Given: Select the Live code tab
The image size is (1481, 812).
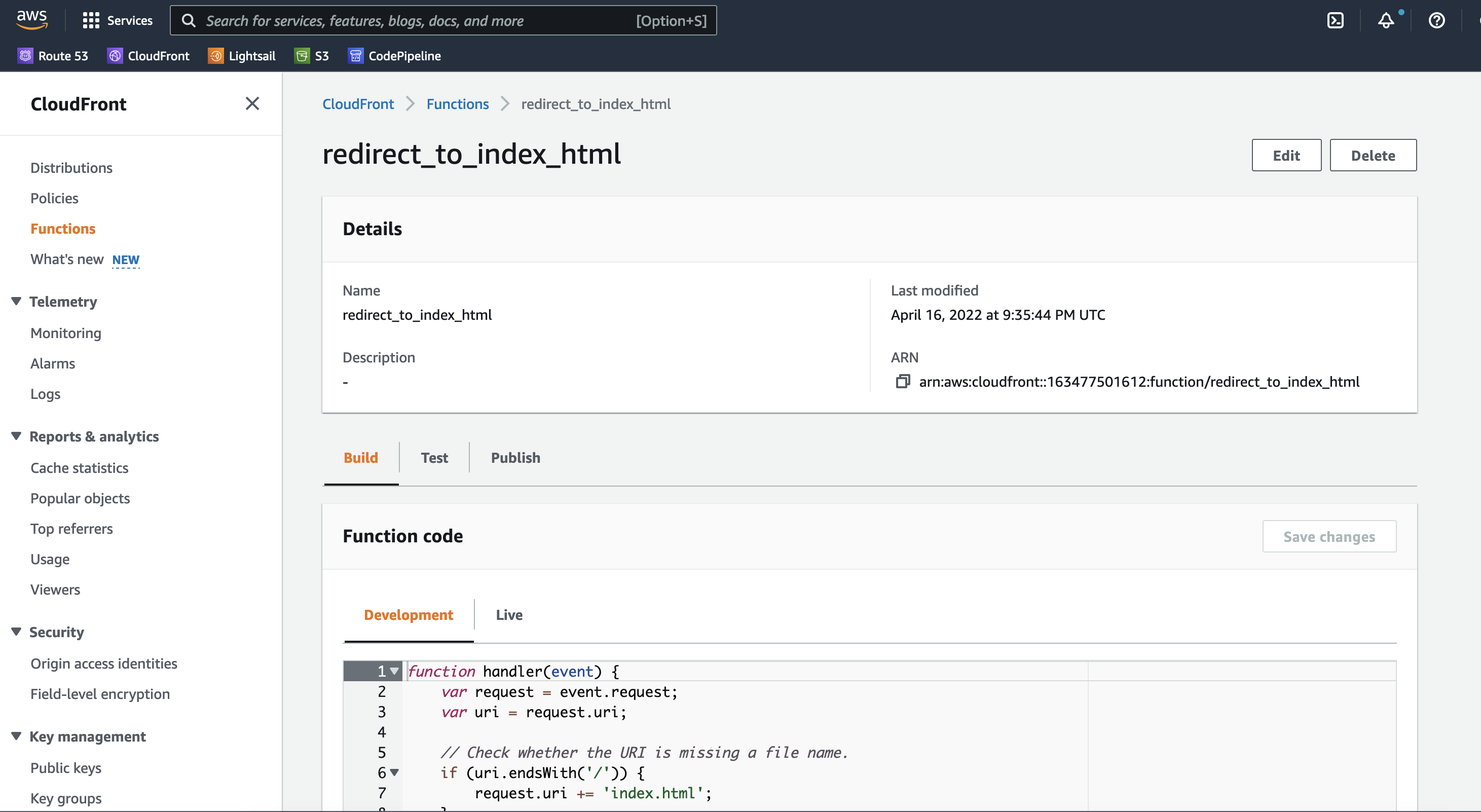Looking at the screenshot, I should [509, 615].
